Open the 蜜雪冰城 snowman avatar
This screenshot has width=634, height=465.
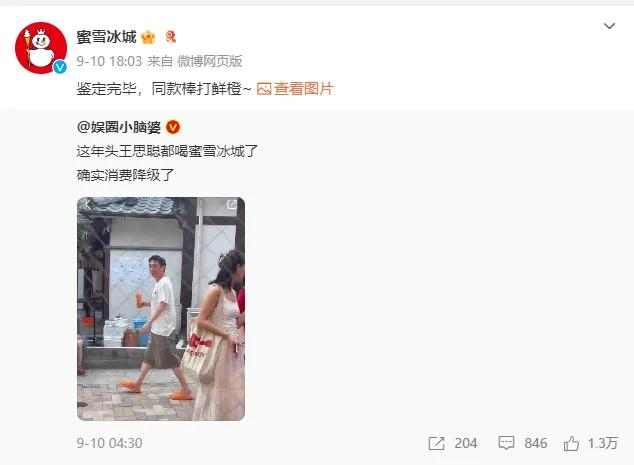[x=41, y=48]
